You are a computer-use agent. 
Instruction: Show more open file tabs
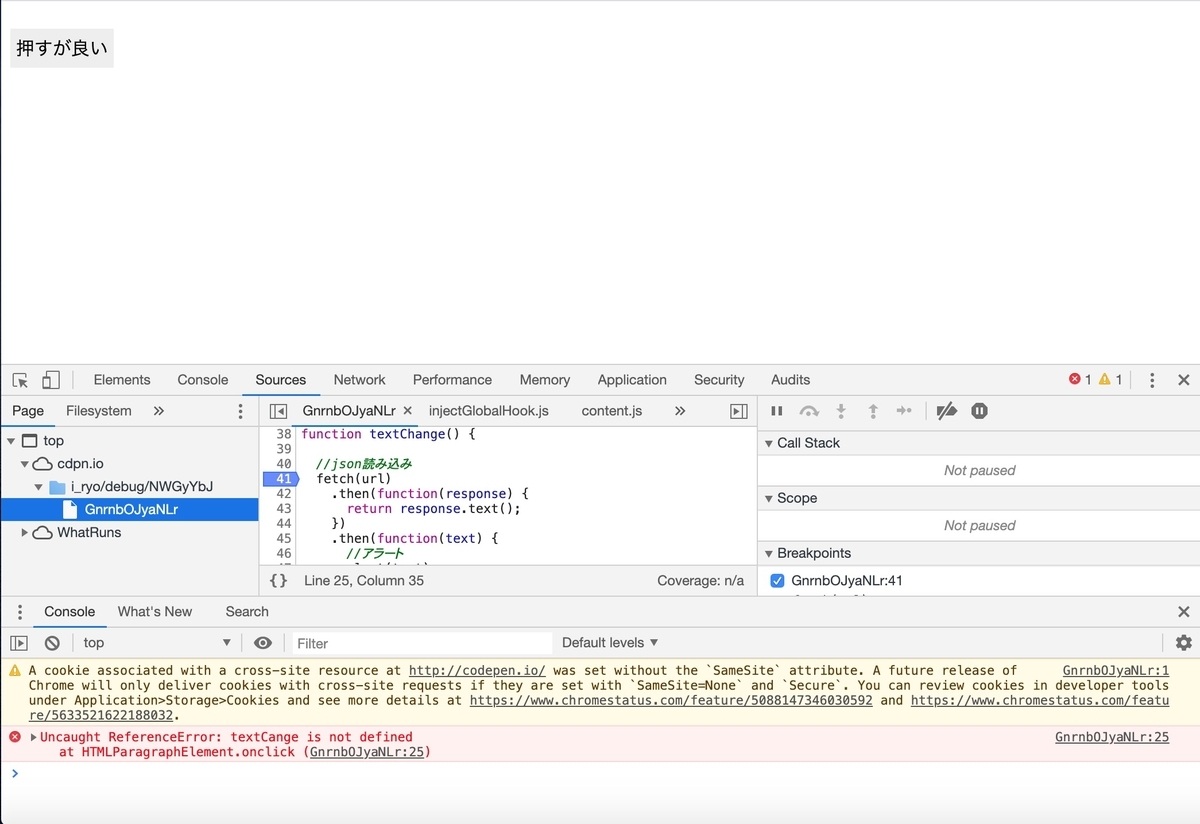click(x=680, y=411)
